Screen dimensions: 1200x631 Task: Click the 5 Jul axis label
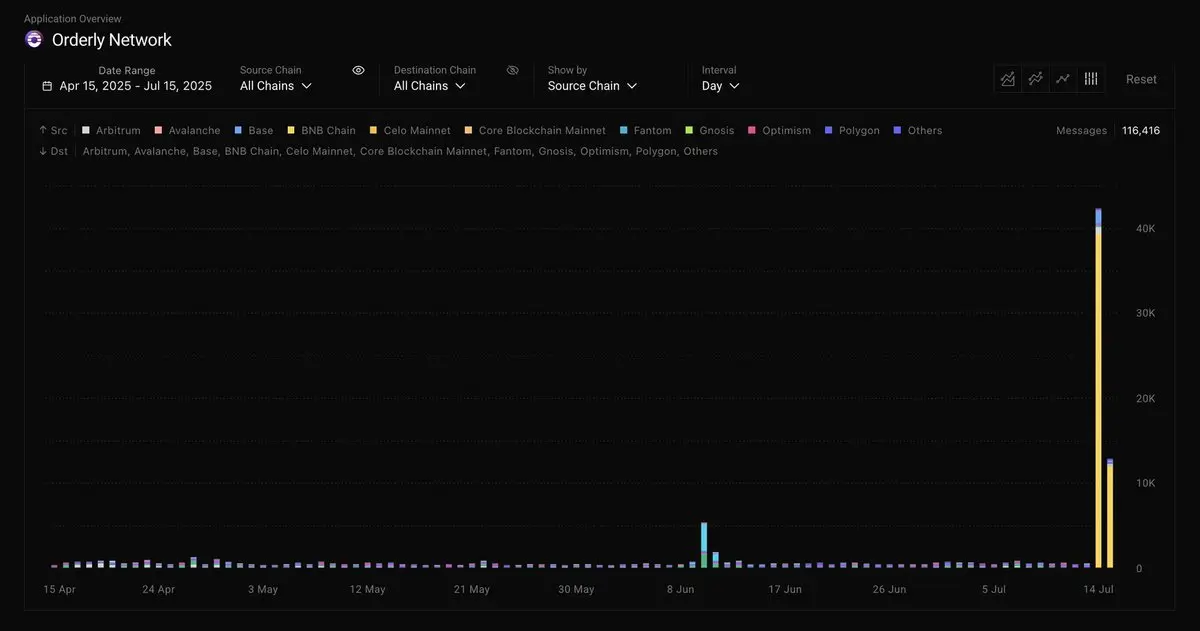pyautogui.click(x=994, y=590)
